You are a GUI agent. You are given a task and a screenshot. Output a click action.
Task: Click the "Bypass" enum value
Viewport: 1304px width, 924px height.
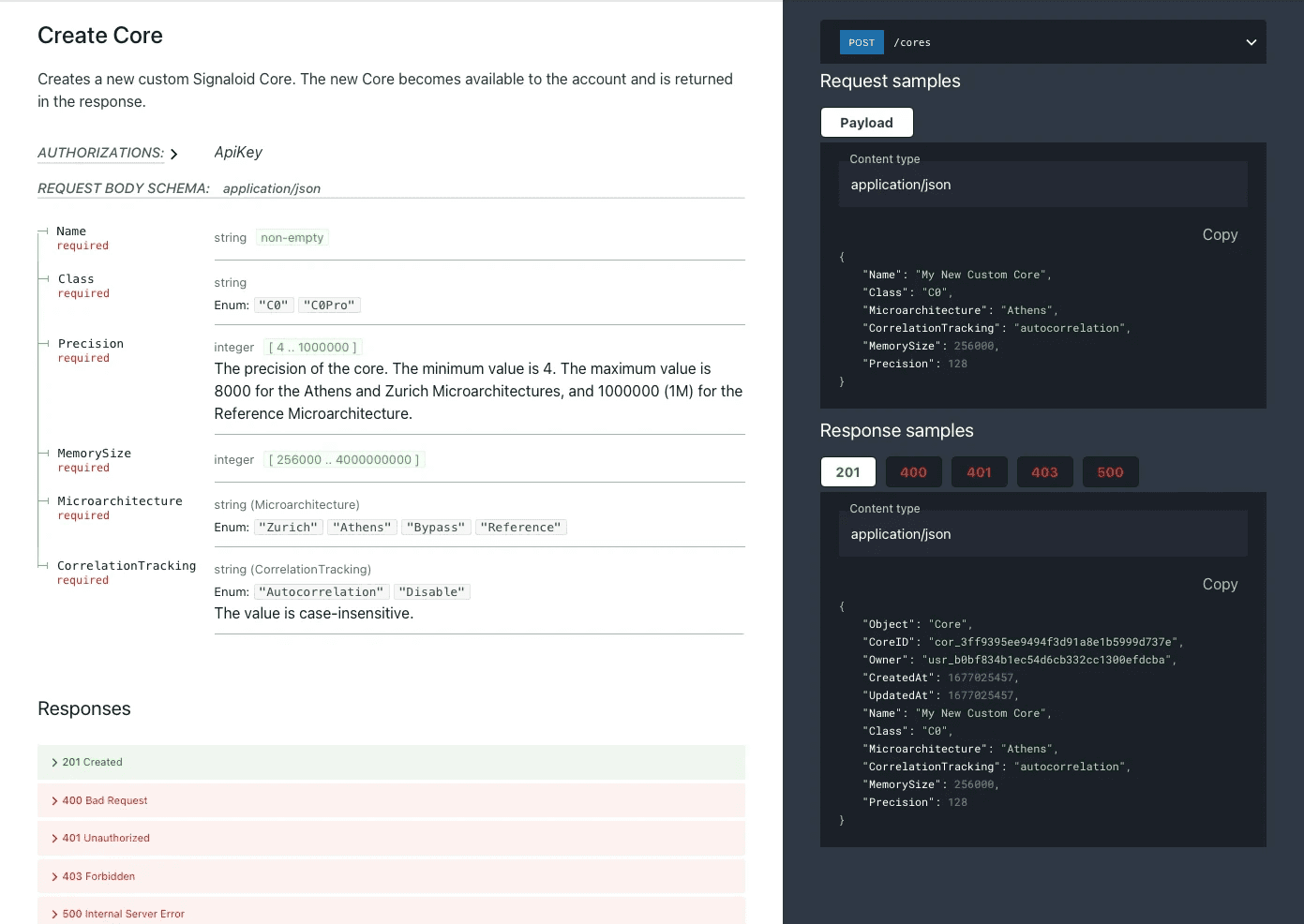436,527
